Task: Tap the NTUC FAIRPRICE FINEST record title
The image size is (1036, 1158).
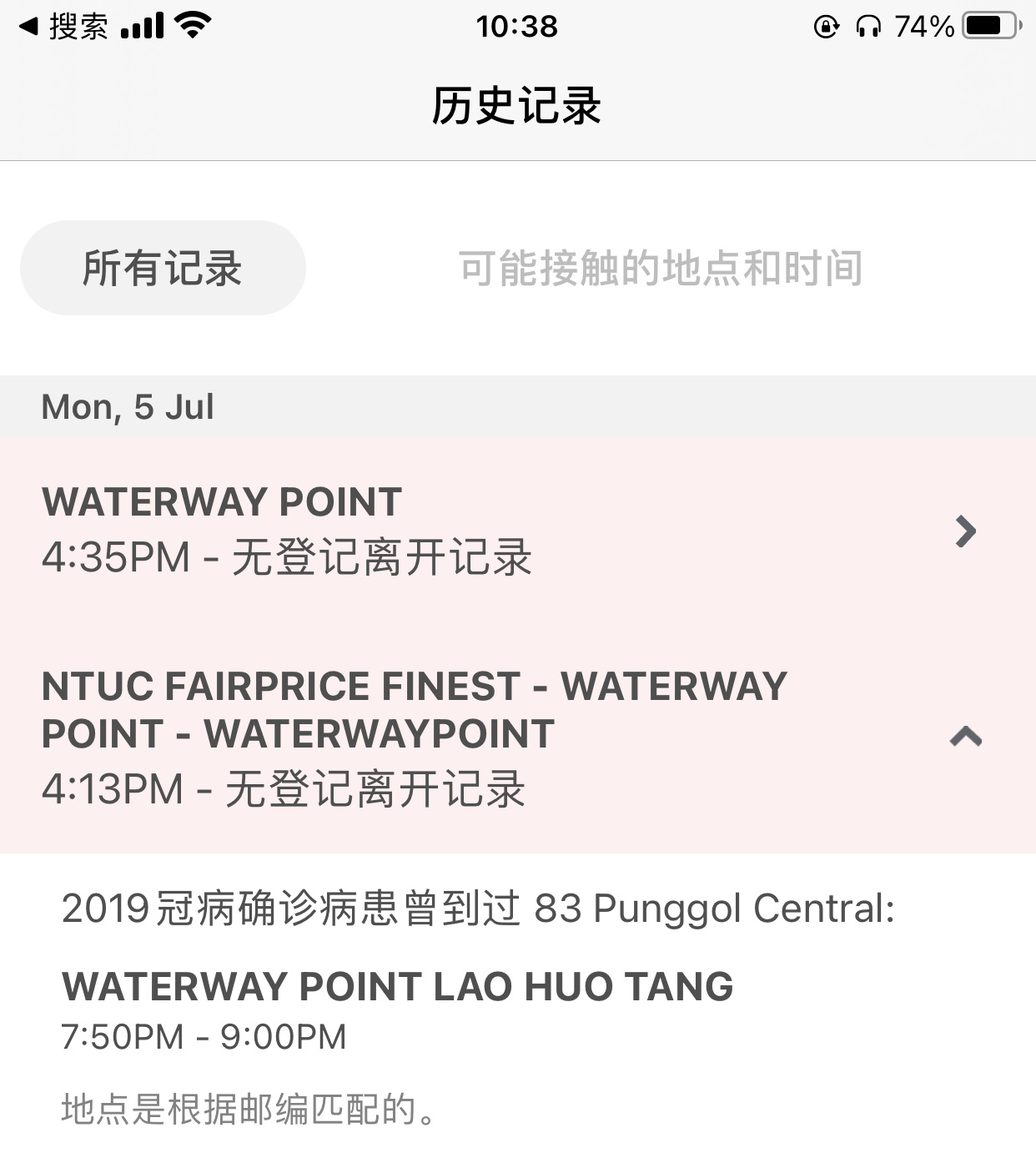Action: tap(415, 710)
